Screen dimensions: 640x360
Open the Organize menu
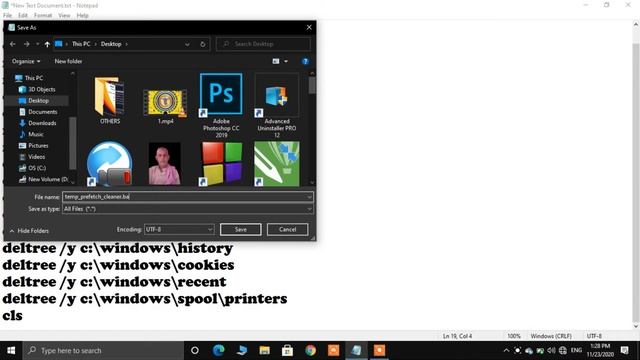(26, 61)
